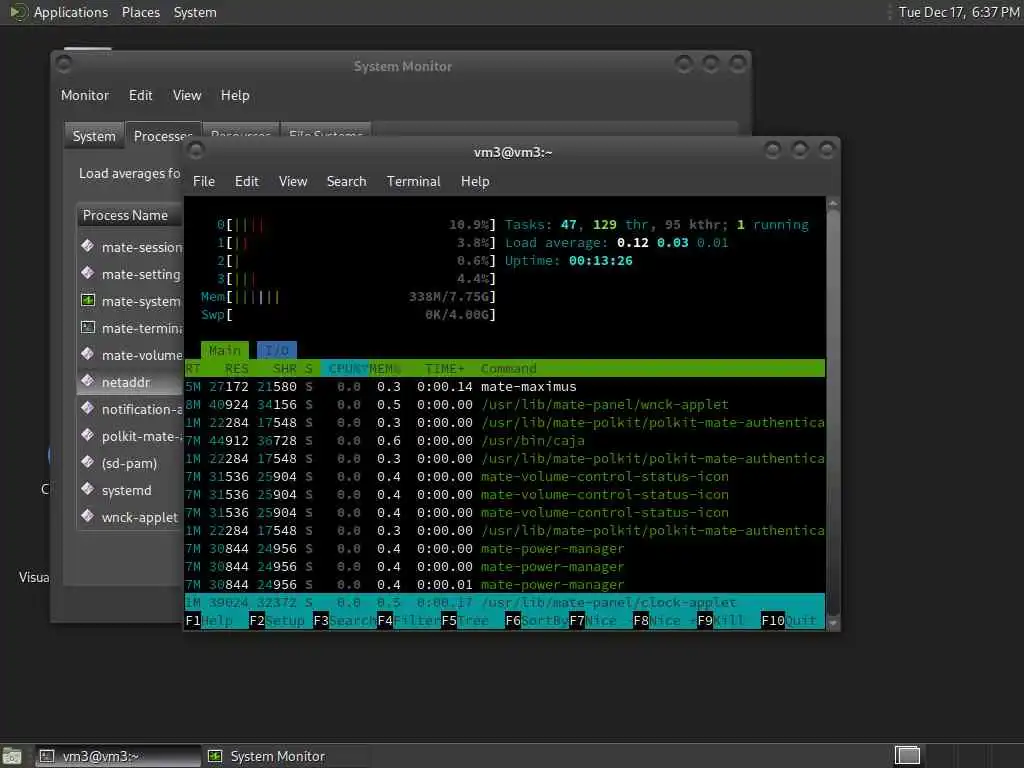Open File menu in terminal window
Viewport: 1024px width, 768px height.
click(x=204, y=182)
